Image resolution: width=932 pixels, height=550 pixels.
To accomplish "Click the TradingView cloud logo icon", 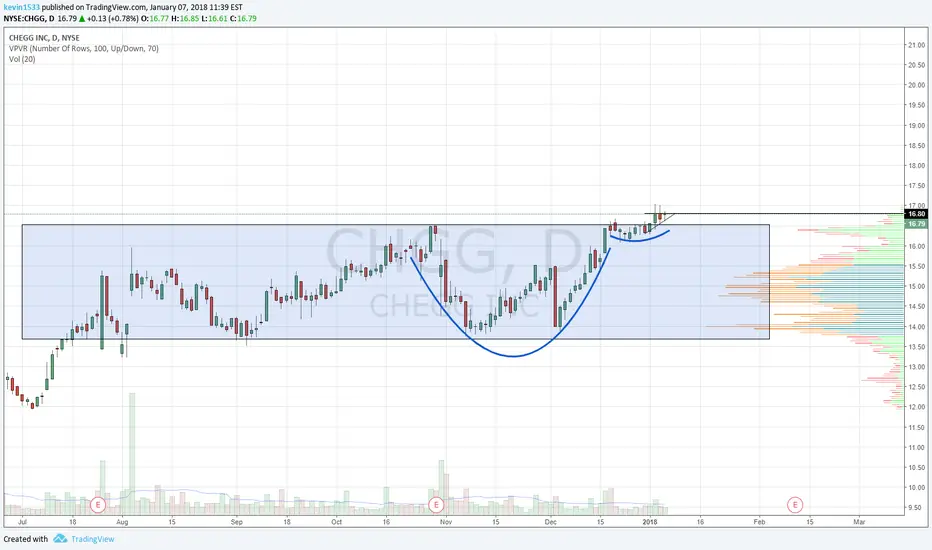I will click(60, 539).
